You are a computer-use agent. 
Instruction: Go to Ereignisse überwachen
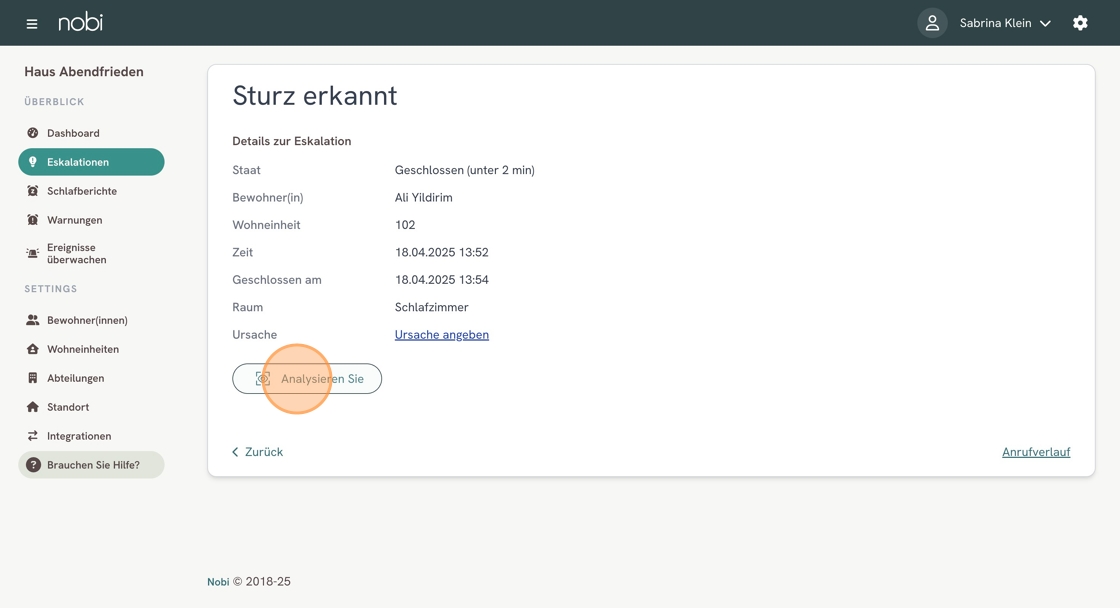point(76,254)
